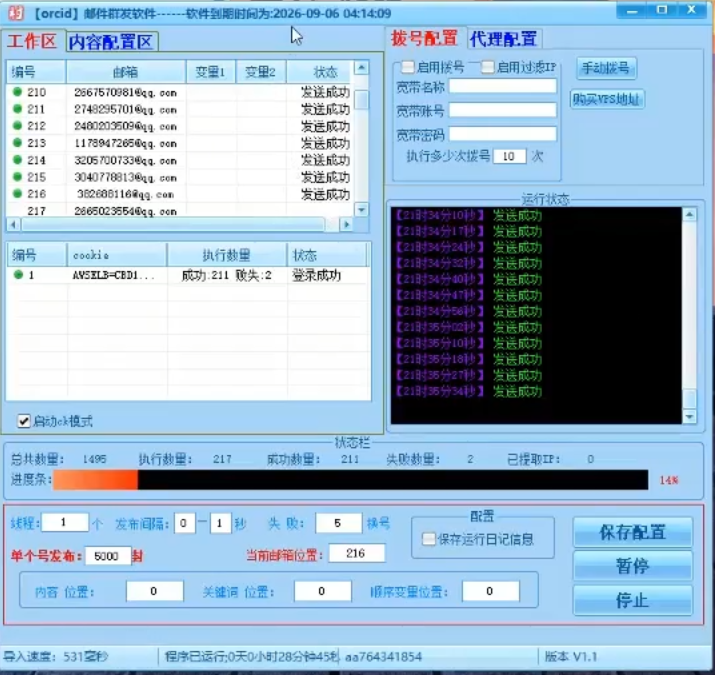Save settings with the 保存配置 button
This screenshot has width=715, height=675.
pos(632,532)
